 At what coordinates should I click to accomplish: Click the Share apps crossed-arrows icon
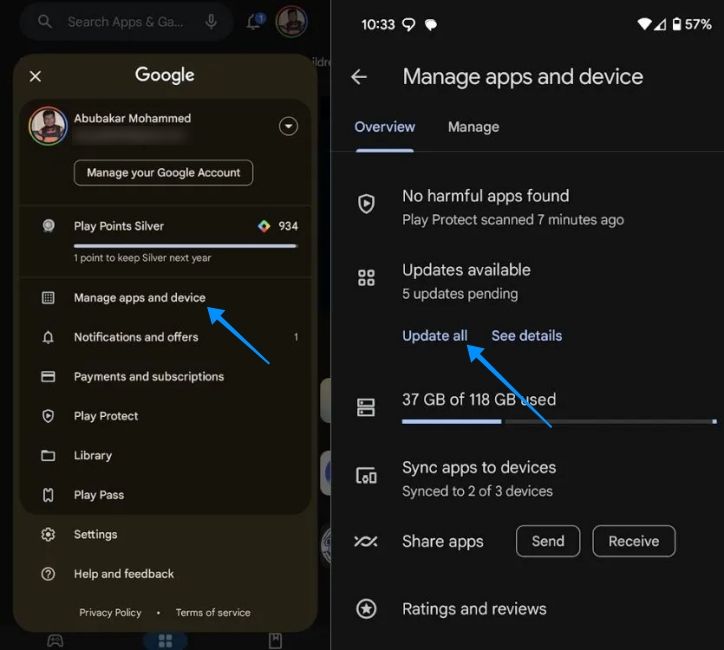[366, 541]
